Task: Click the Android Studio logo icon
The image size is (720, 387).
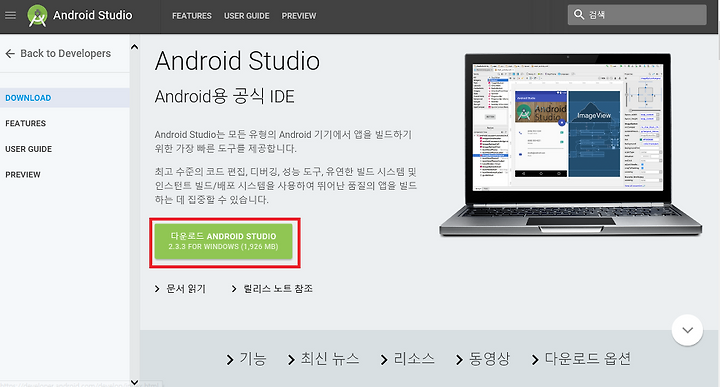Action: [37, 16]
